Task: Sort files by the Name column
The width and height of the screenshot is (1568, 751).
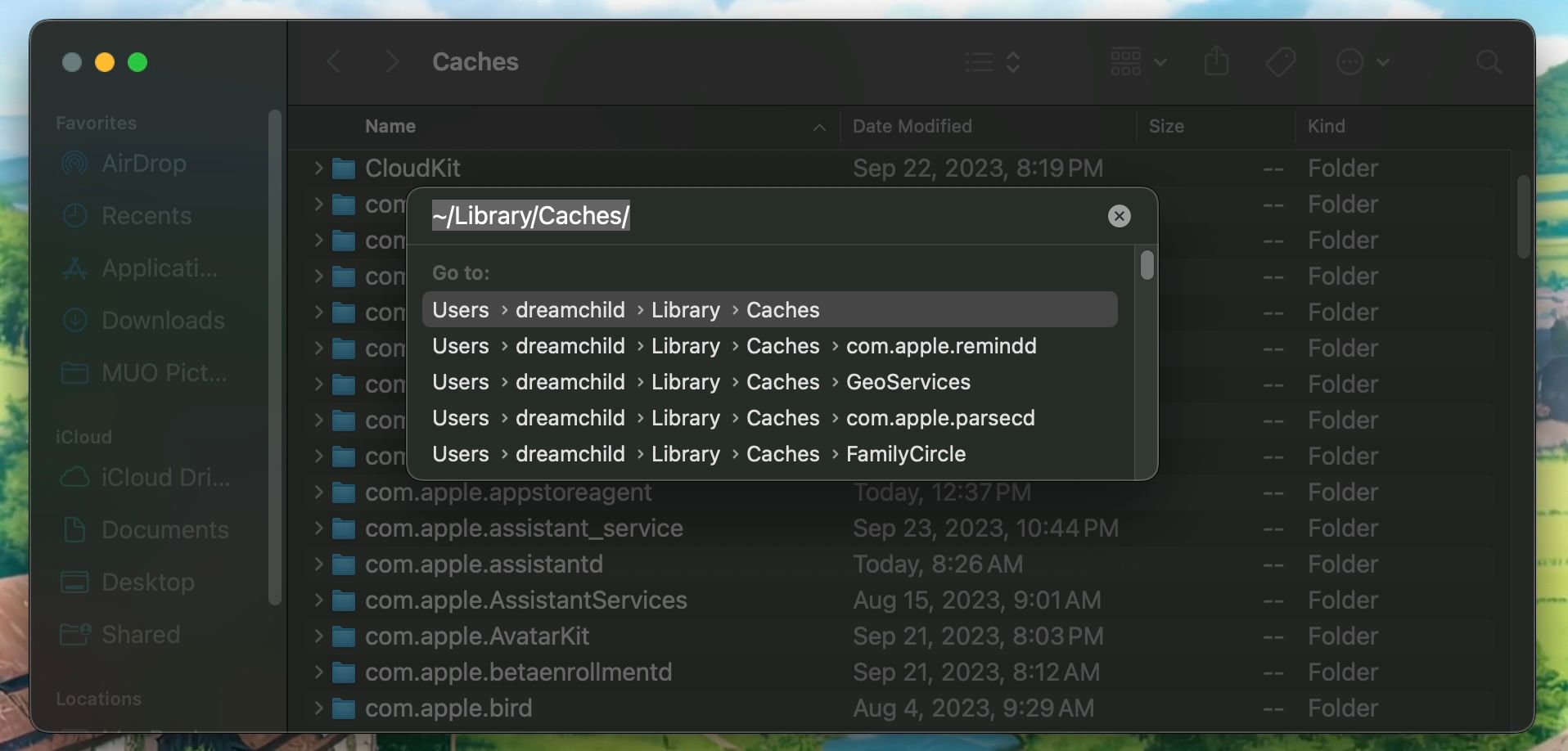Action: tap(389, 126)
